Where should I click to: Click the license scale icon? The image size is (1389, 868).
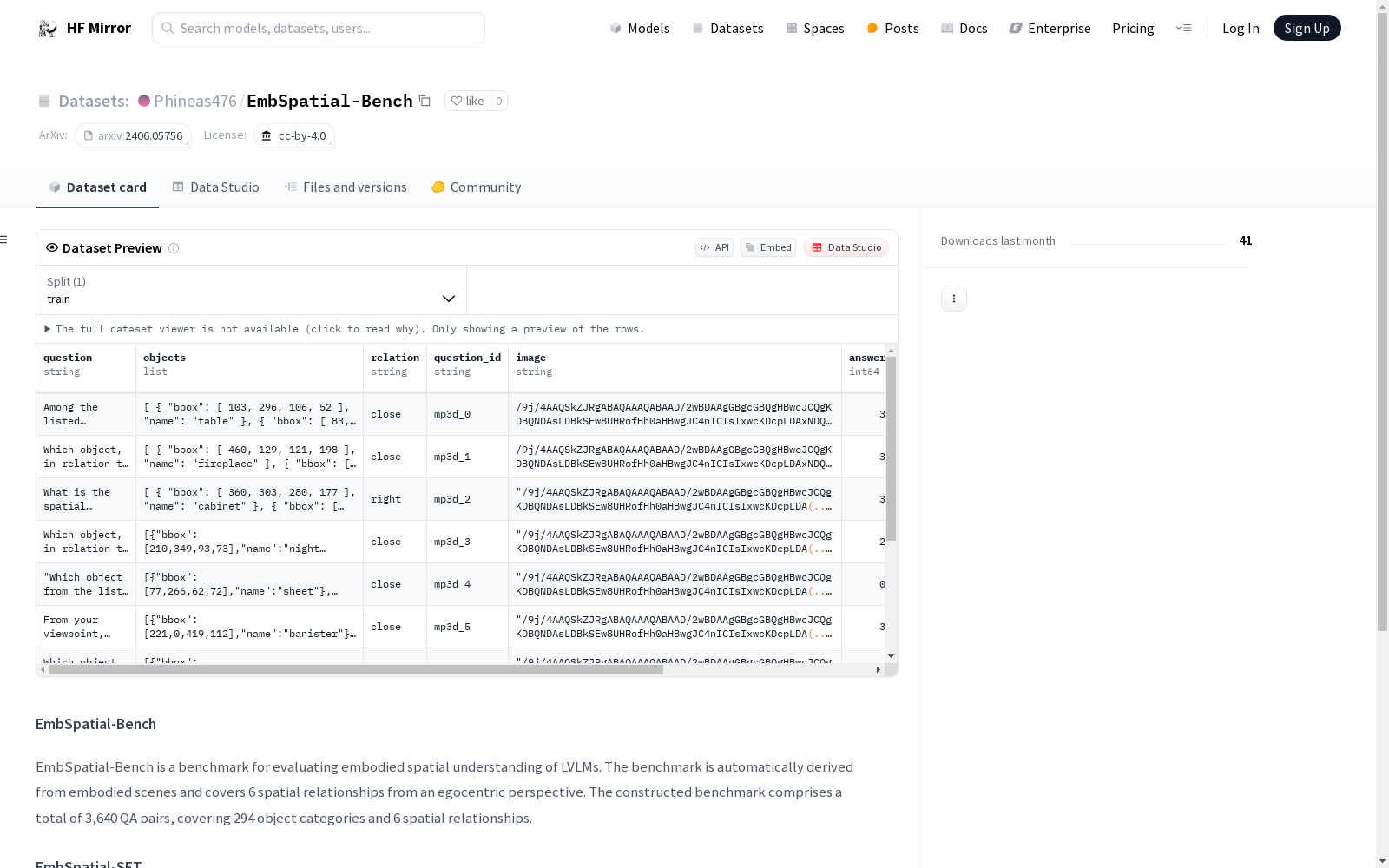coord(267,135)
